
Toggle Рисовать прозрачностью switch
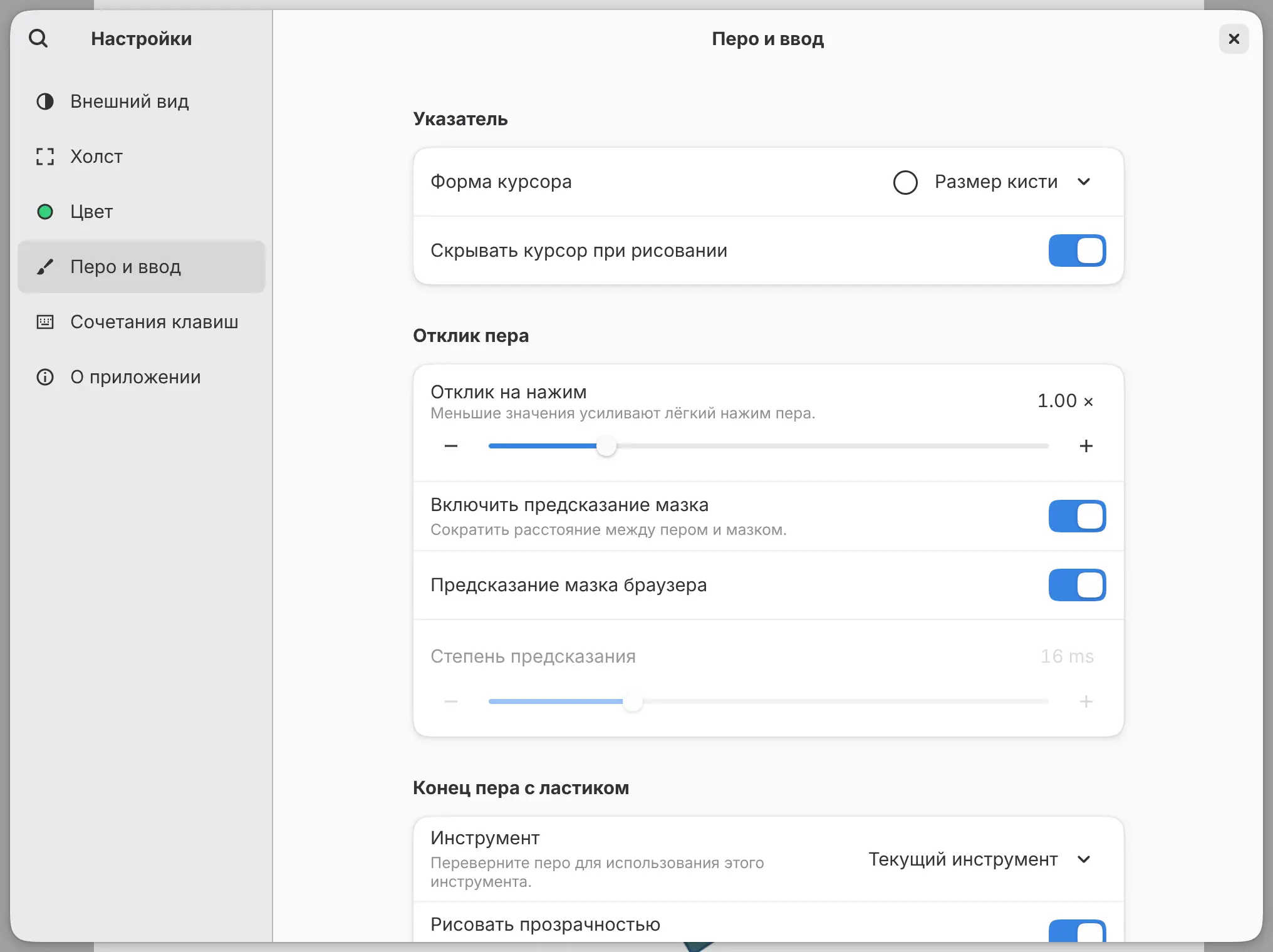click(1078, 931)
